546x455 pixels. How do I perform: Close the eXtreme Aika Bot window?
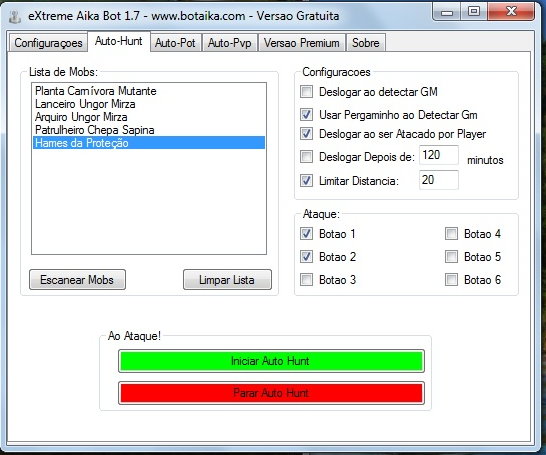[x=511, y=12]
